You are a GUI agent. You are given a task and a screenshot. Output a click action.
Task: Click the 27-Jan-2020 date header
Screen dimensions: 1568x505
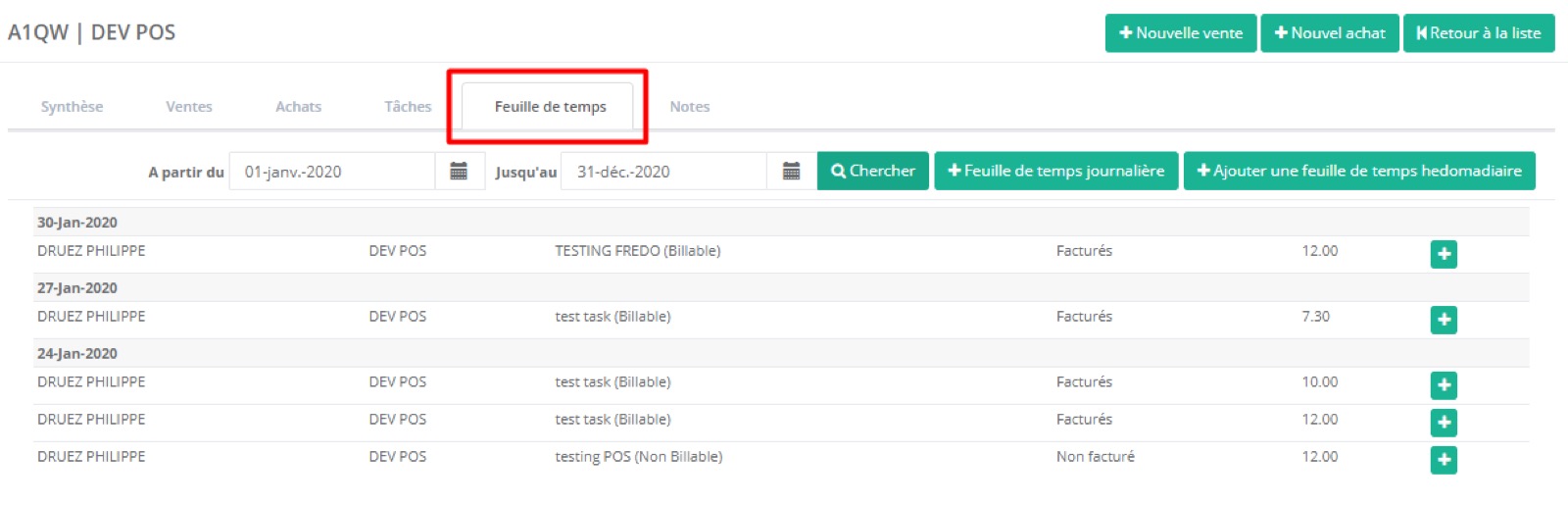[77, 288]
